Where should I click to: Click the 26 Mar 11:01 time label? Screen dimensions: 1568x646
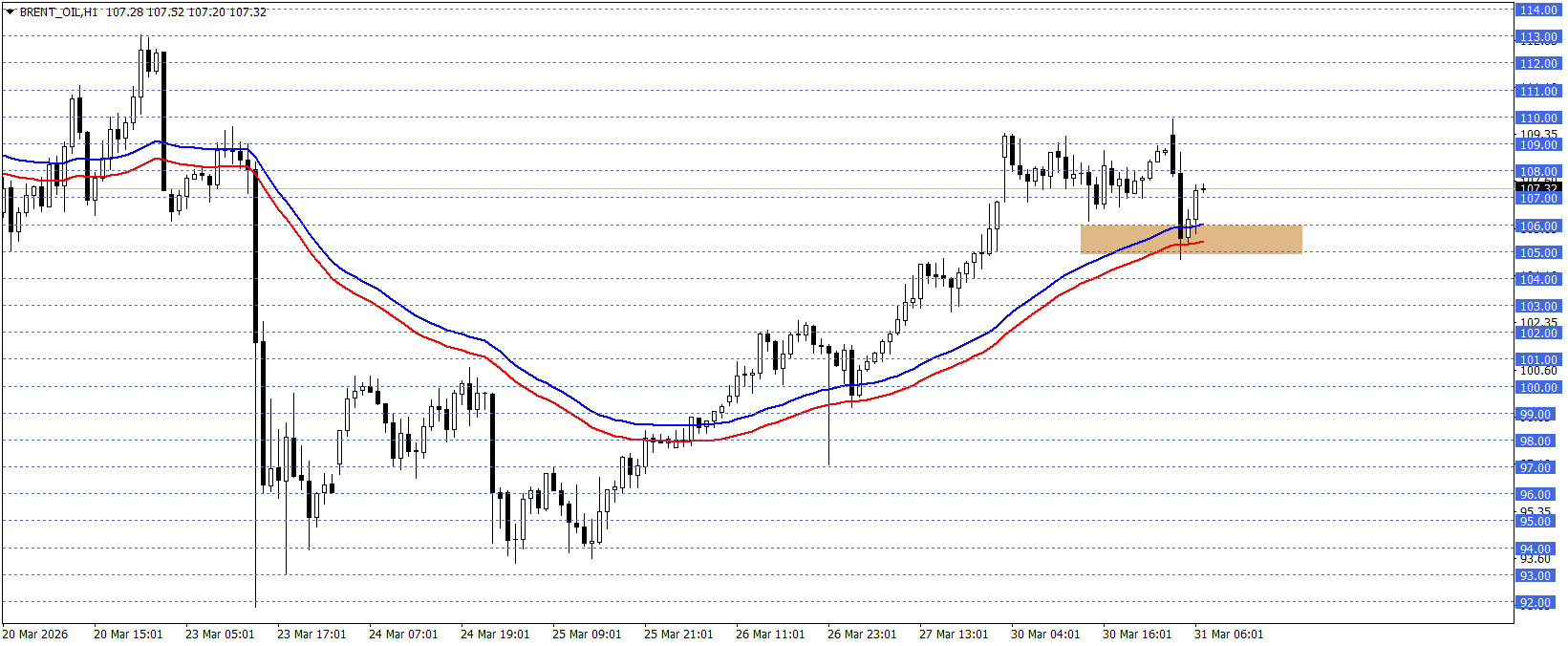pos(770,635)
